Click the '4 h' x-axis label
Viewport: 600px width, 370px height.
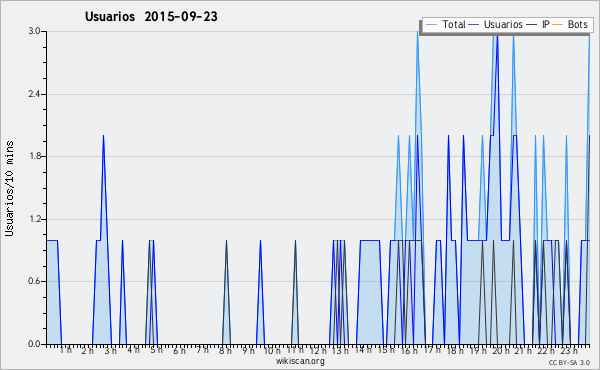tap(133, 350)
